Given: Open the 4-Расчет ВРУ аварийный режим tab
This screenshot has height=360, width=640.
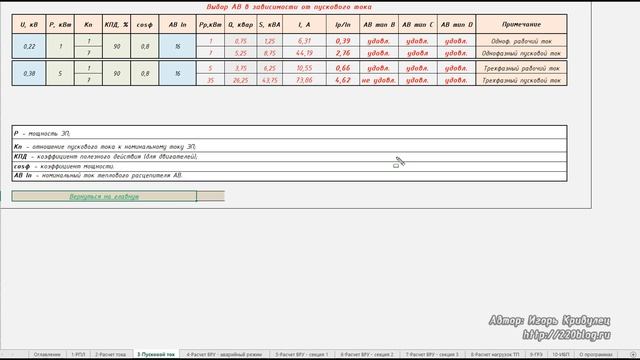Looking at the screenshot, I should (x=224, y=354).
